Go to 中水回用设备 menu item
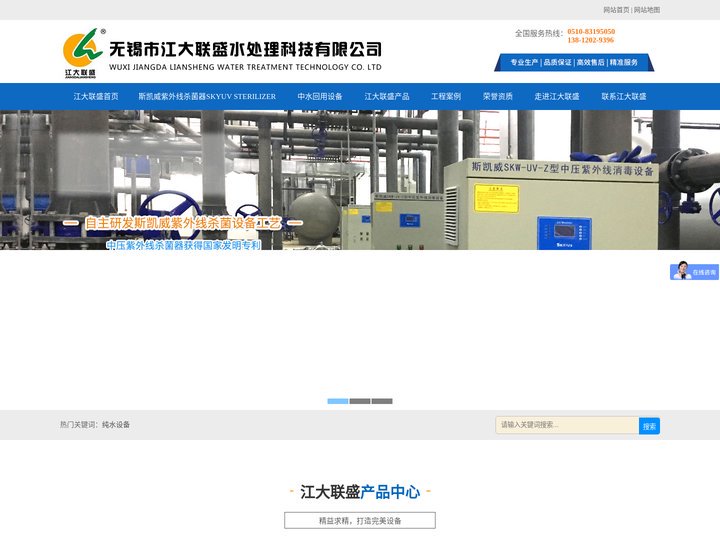The height and width of the screenshot is (540, 720). 320,96
